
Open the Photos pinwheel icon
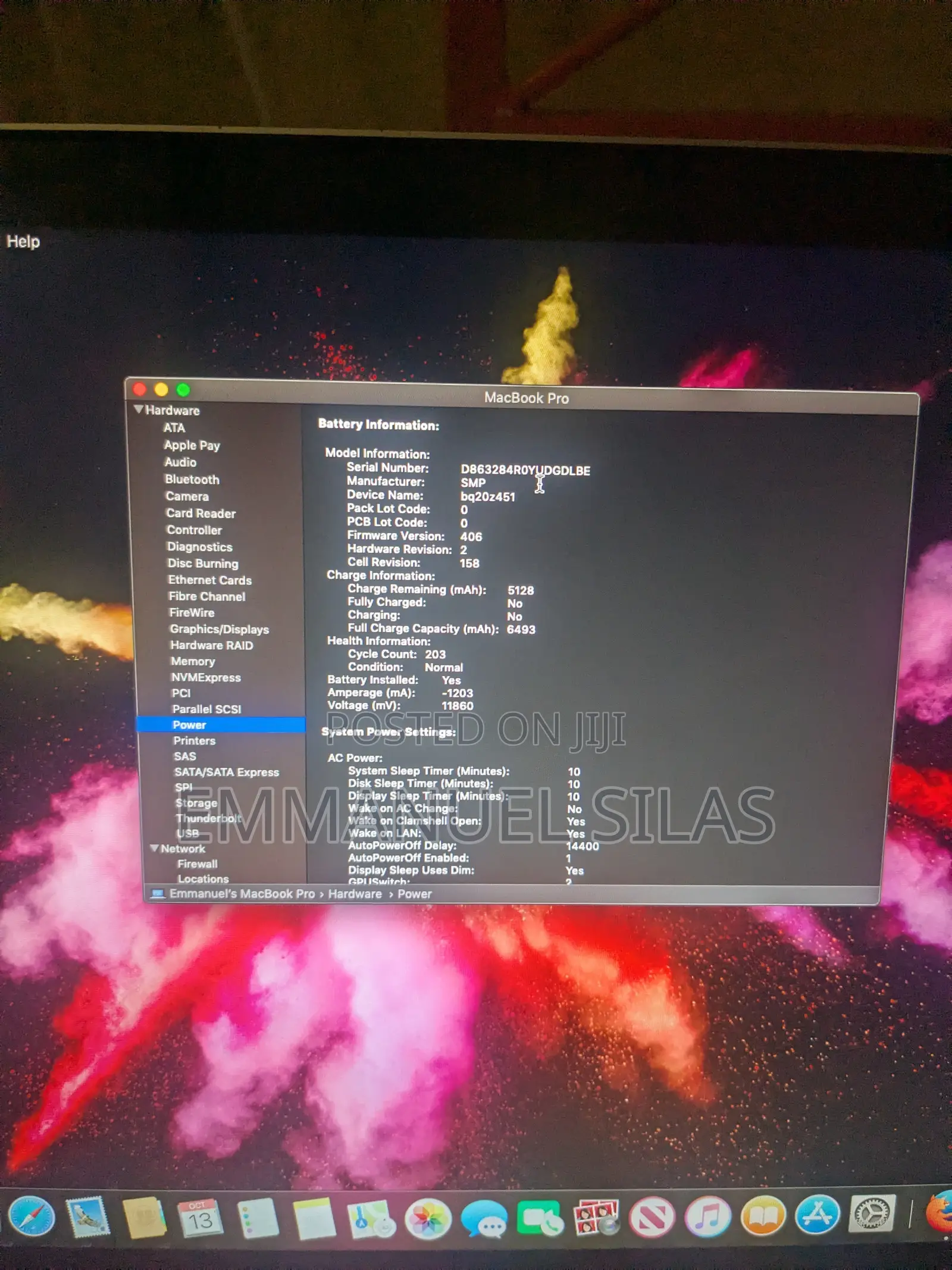coord(428,1218)
